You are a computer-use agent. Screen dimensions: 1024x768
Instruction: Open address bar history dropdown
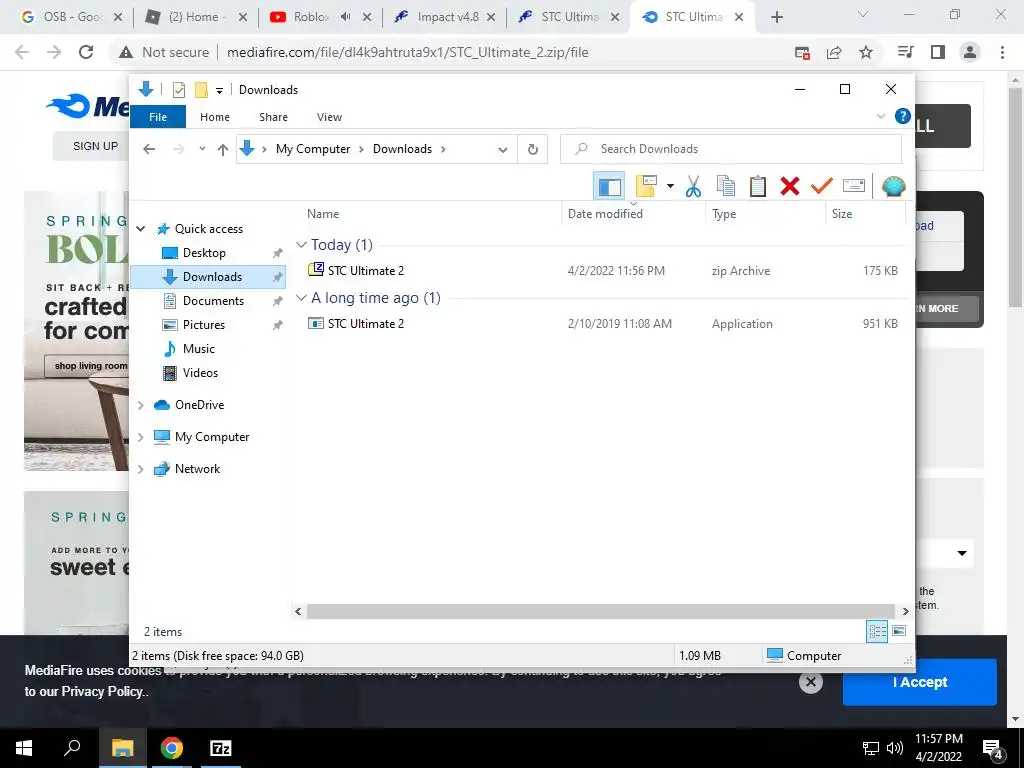click(x=503, y=150)
